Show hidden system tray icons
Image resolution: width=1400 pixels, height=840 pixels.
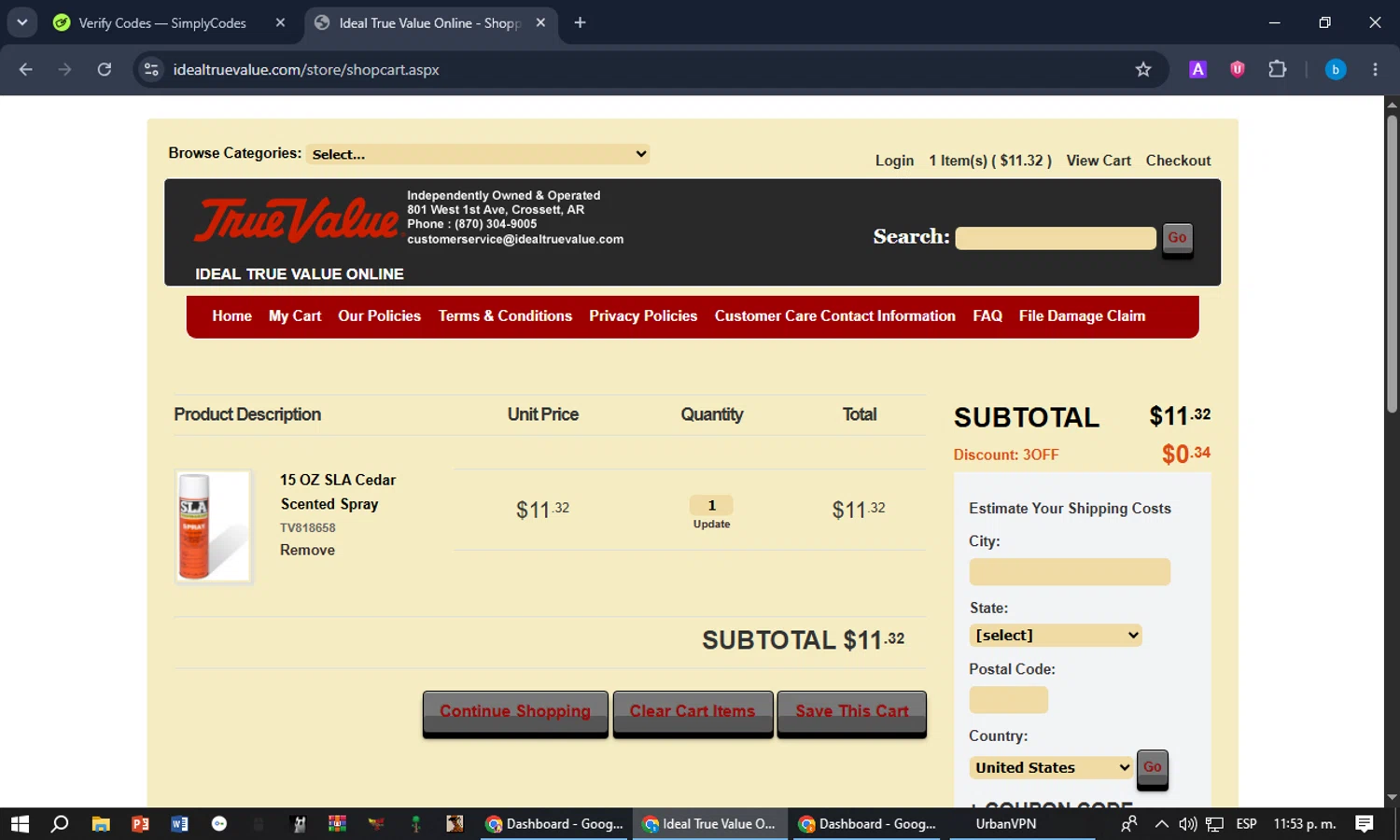(x=1161, y=824)
